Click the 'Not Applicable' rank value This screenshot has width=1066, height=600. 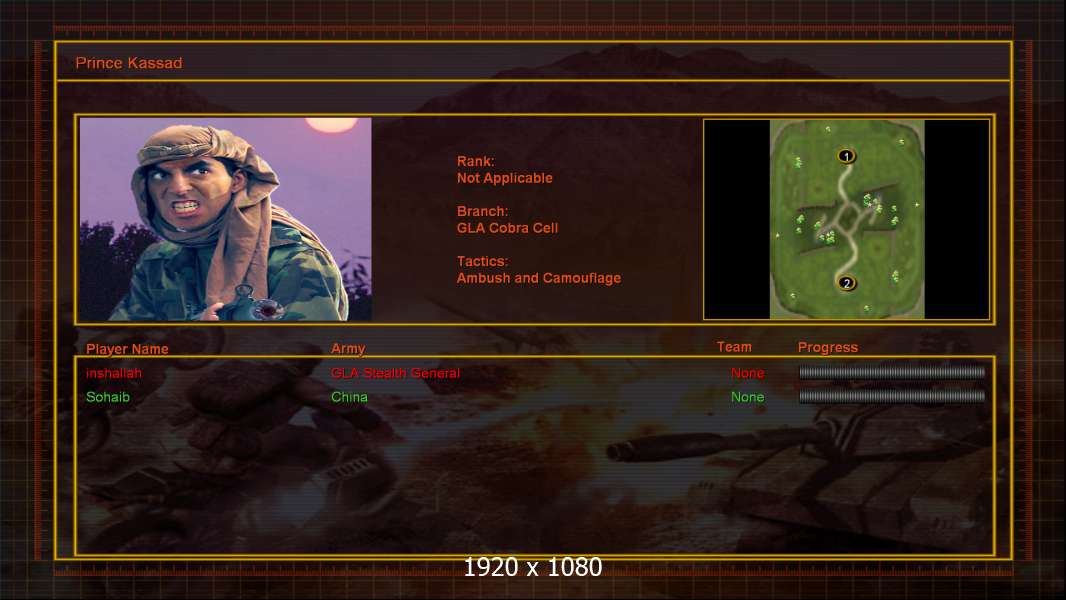pos(504,178)
